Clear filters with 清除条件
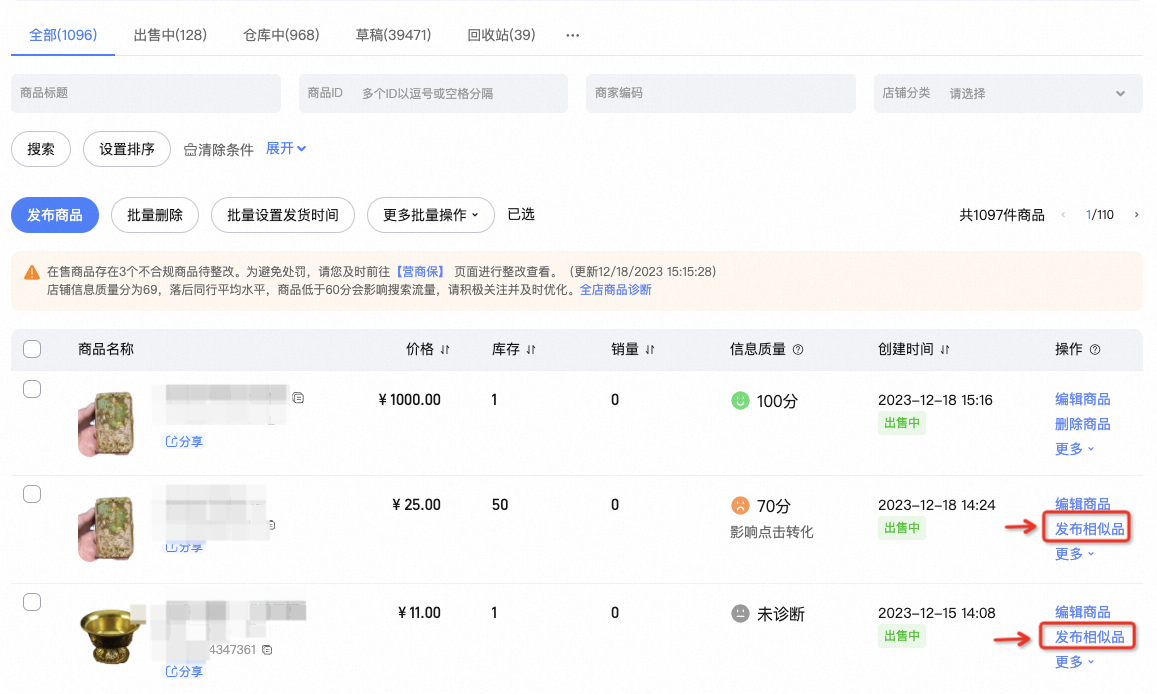This screenshot has width=1157, height=694. (218, 150)
